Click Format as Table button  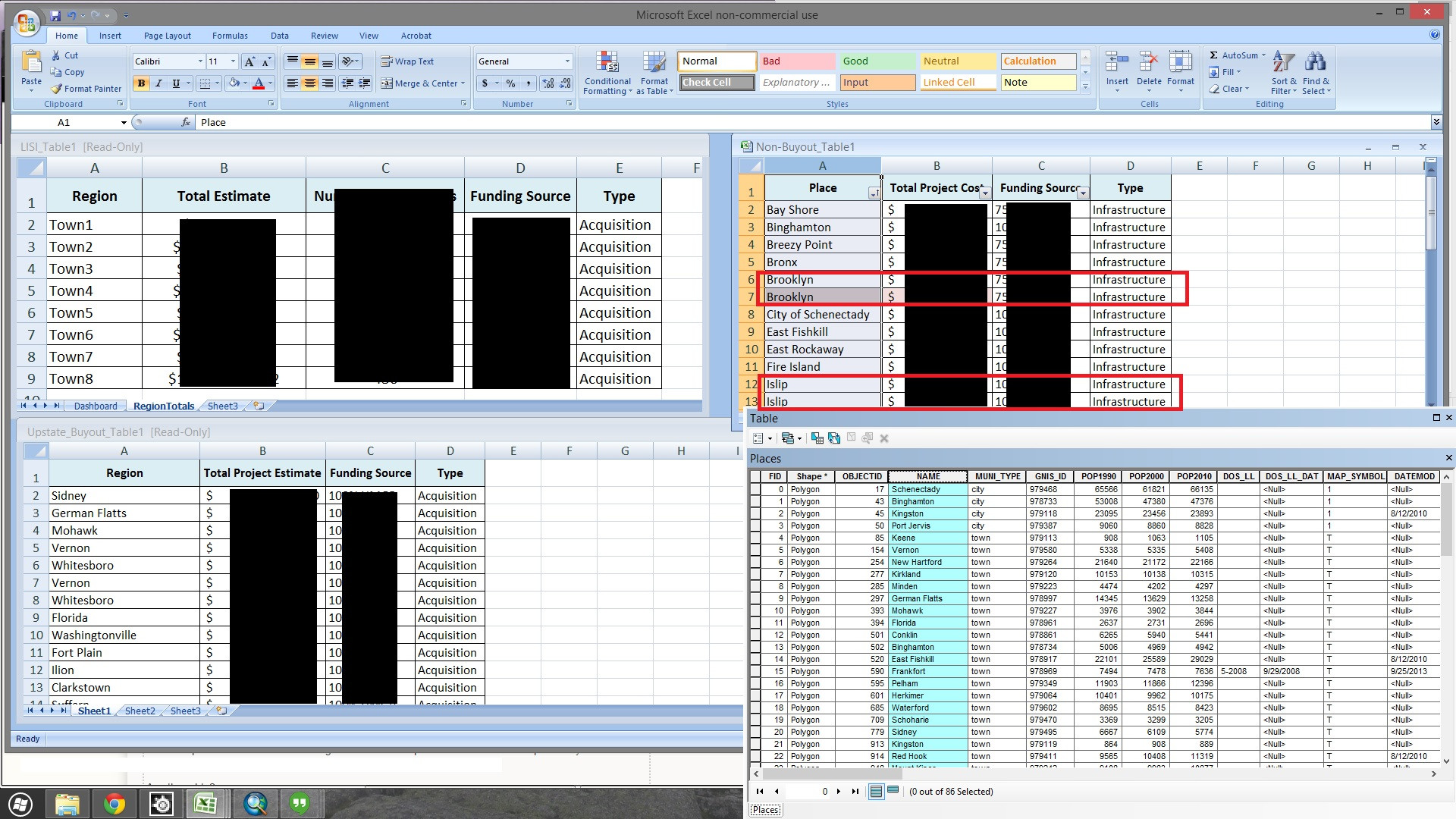(x=654, y=74)
